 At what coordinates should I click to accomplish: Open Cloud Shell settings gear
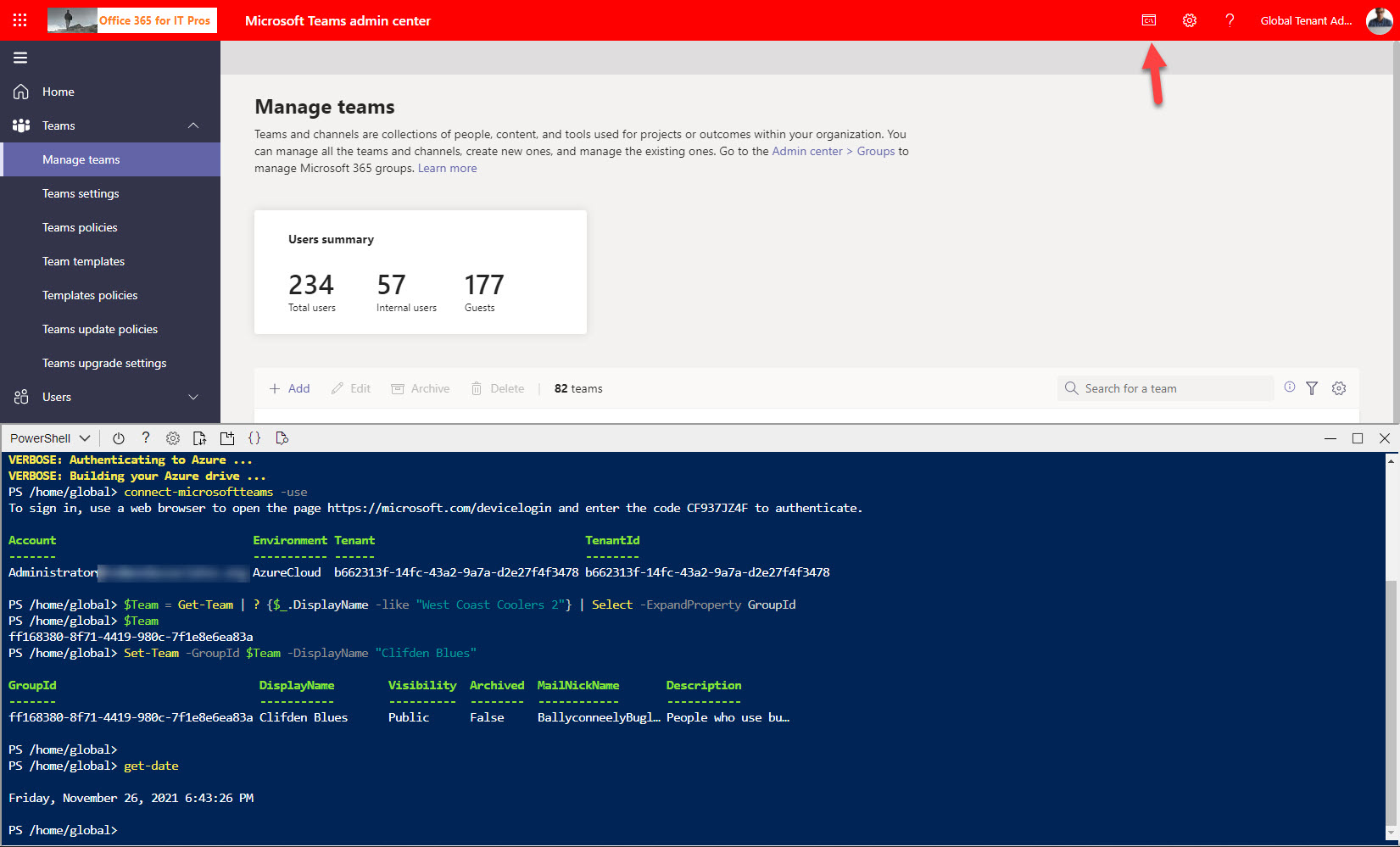tap(173, 438)
